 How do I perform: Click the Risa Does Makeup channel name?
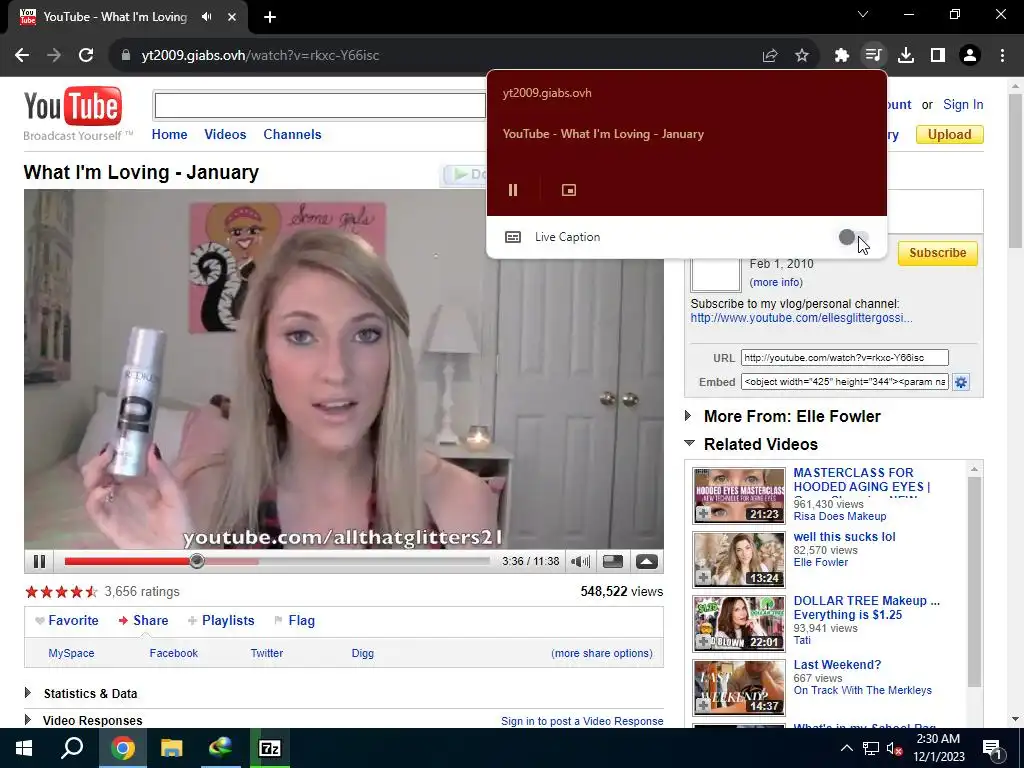pos(840,517)
